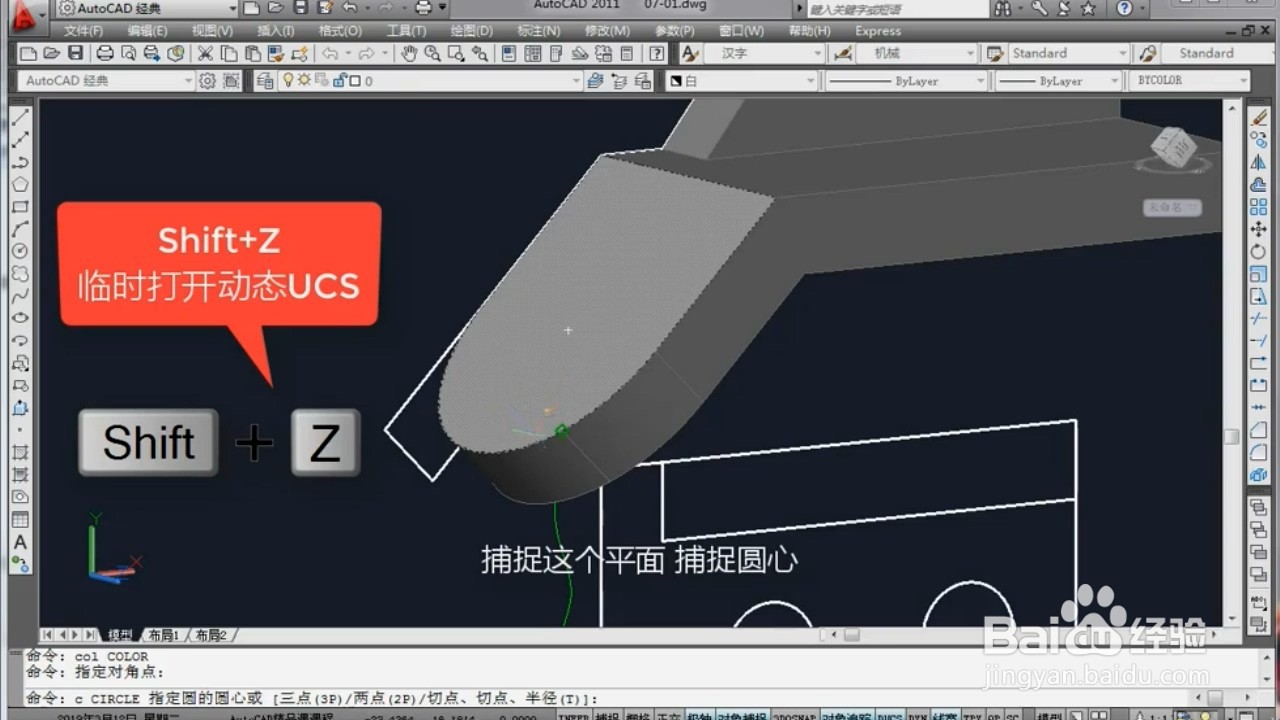Screen dimensions: 1280x720
Task: Click the Save icon in standard toolbar
Action: 75,53
